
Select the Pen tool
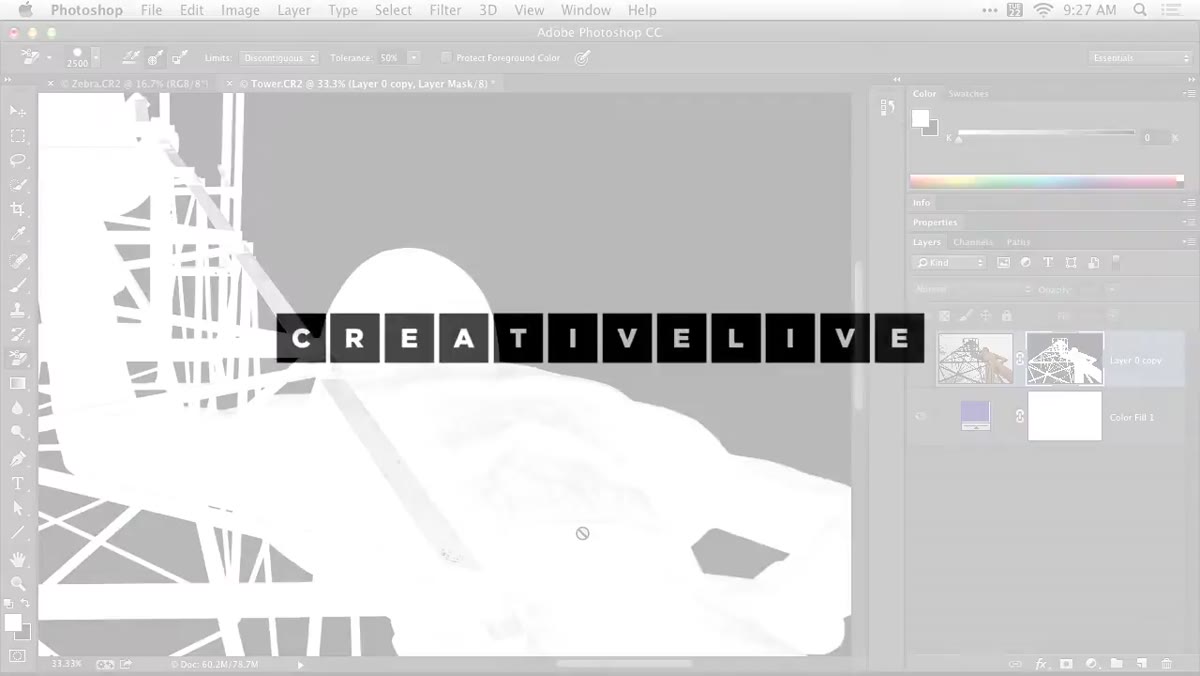click(x=18, y=458)
